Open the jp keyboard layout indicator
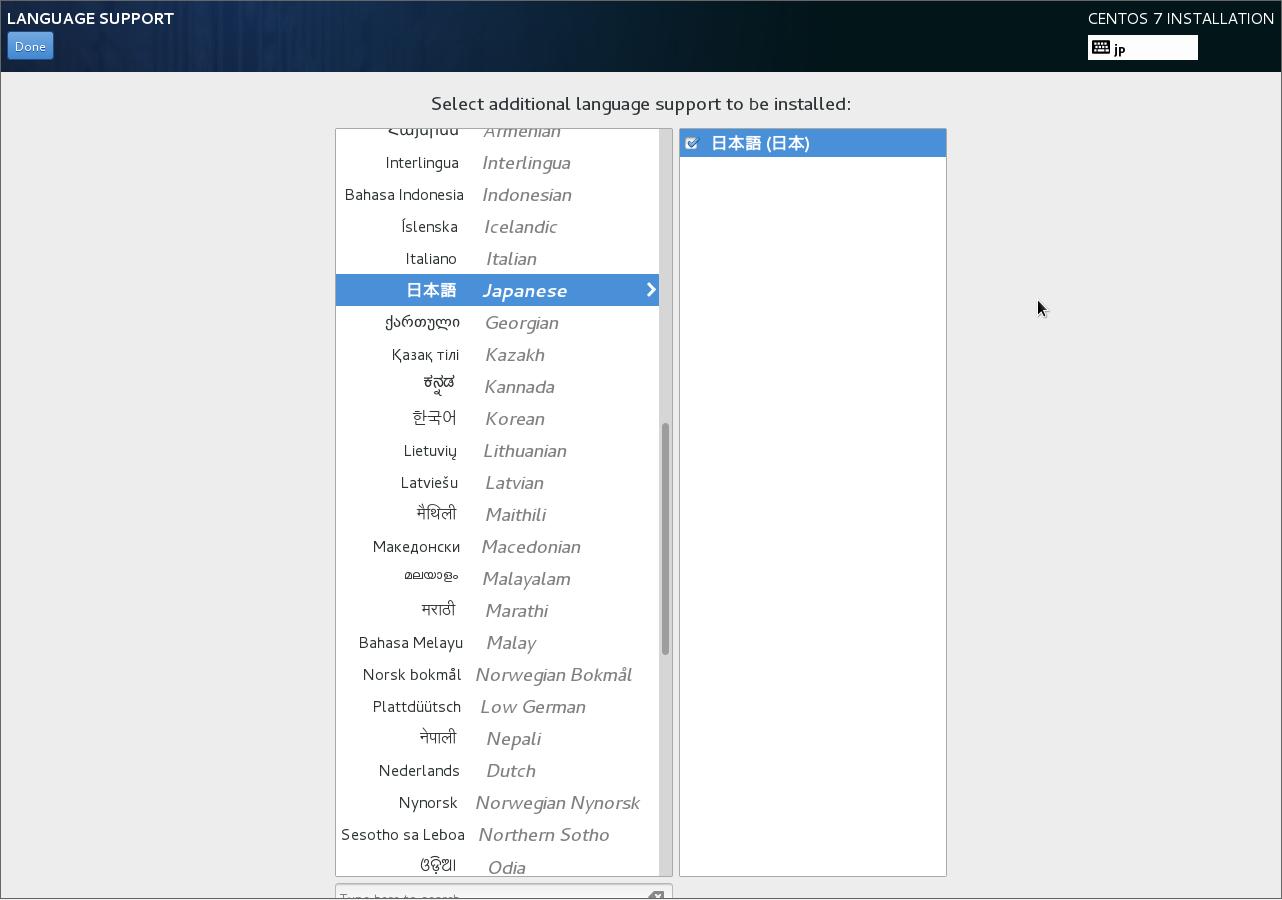This screenshot has width=1282, height=900. point(1142,48)
